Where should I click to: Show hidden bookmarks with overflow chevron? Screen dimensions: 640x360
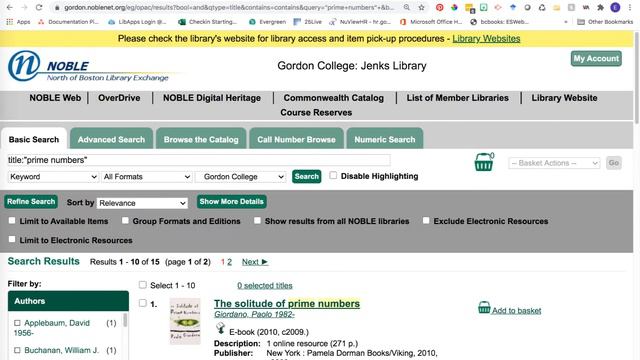[x=566, y=22]
